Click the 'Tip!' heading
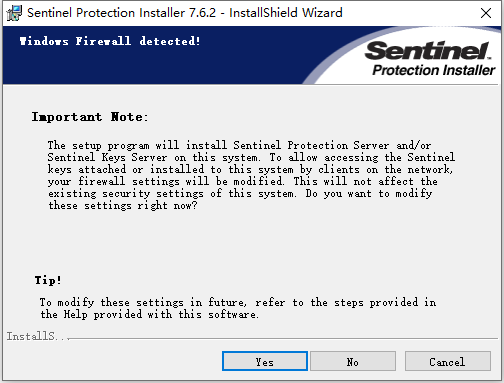The width and height of the screenshot is (504, 383). point(48,280)
